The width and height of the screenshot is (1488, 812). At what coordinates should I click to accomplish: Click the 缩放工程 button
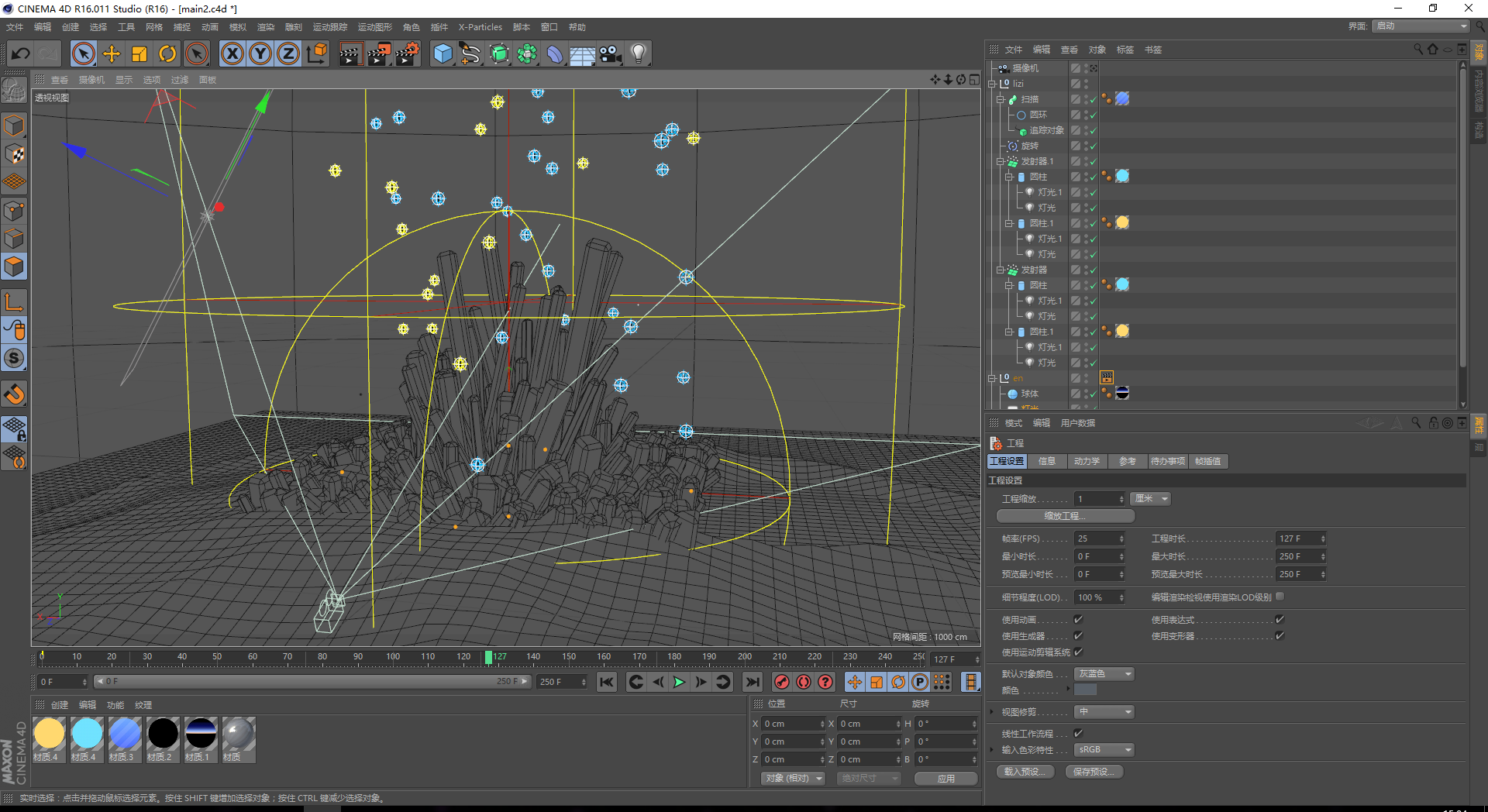point(1065,515)
